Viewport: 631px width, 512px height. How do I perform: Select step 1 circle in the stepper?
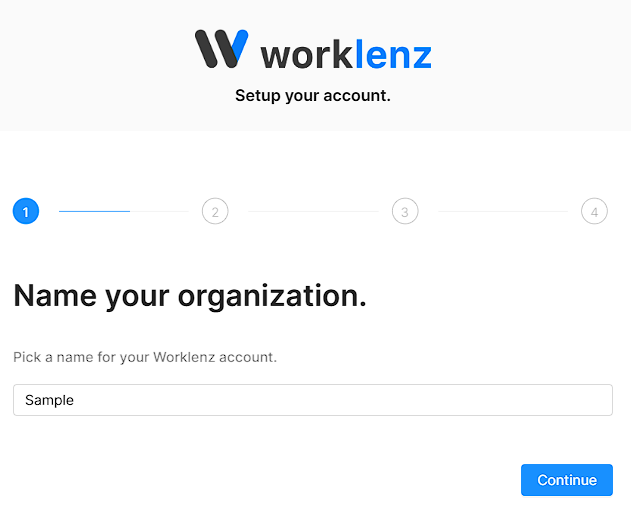coord(26,211)
